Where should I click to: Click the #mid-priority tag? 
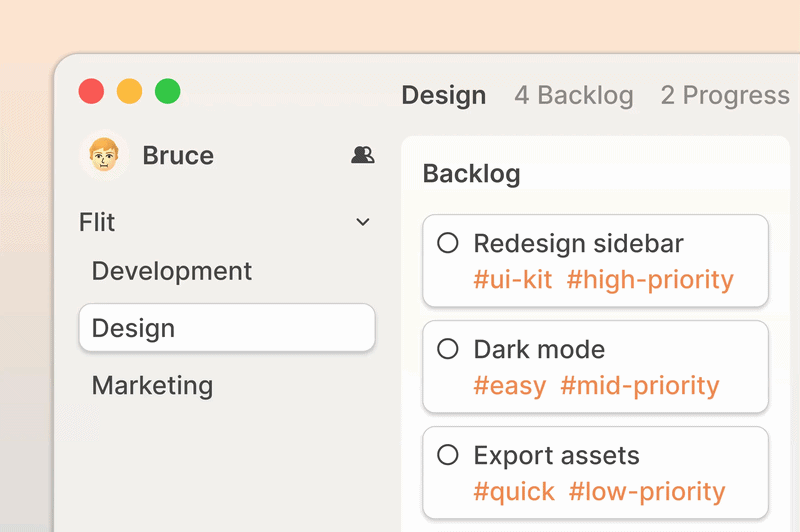tap(640, 386)
